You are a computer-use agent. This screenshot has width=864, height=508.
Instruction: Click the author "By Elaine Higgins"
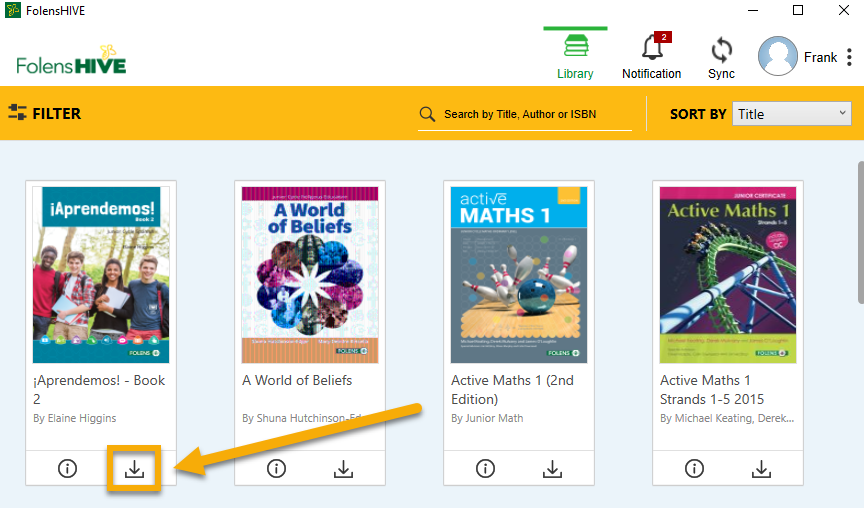tap(74, 418)
